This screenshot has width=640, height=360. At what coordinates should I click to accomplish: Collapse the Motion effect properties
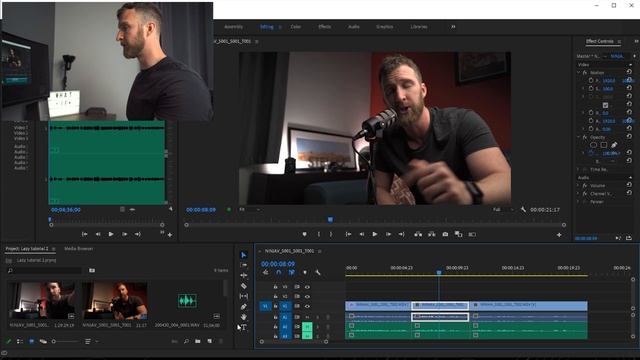pyautogui.click(x=578, y=72)
